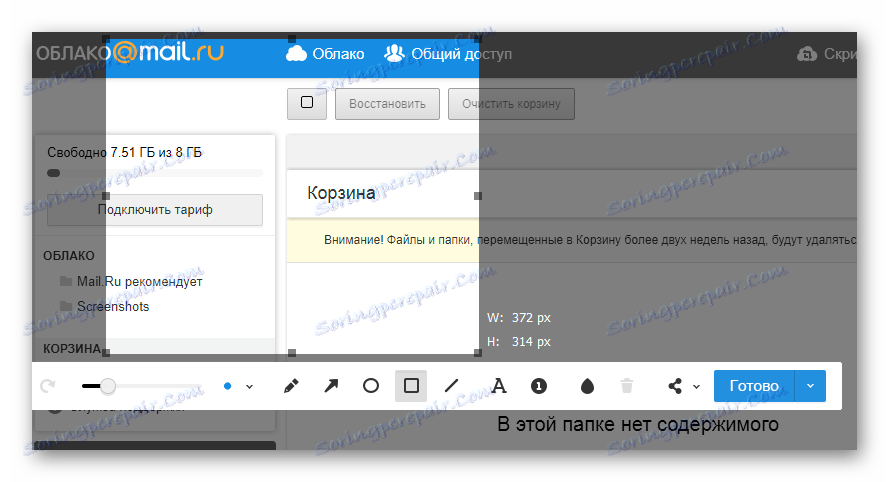Open the blue color picker dot
This screenshot has width=889, height=482.
click(227, 386)
